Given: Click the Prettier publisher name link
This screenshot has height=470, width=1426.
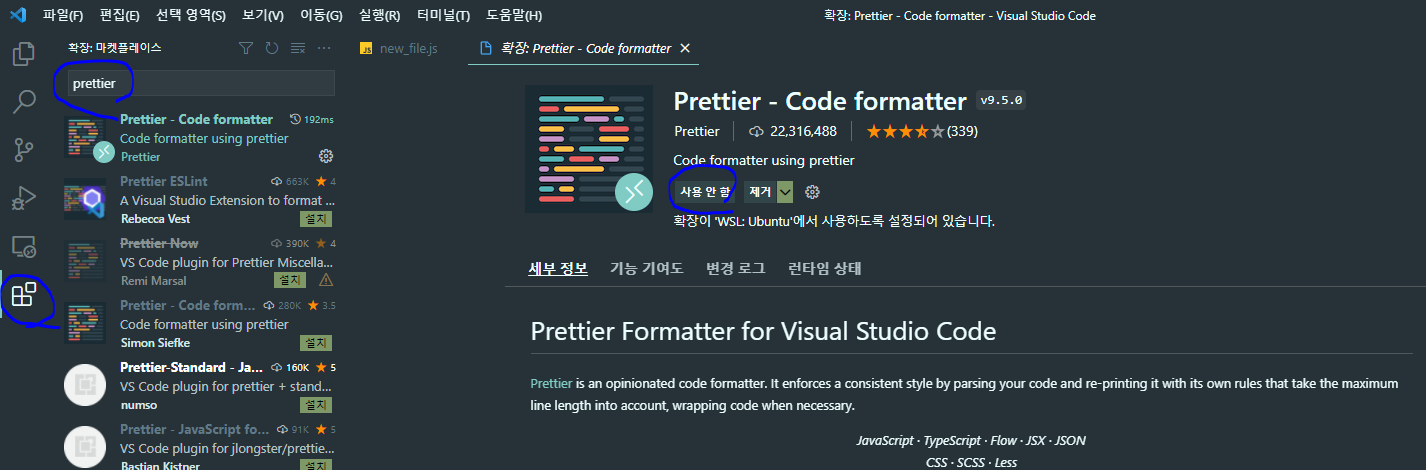Looking at the screenshot, I should click(697, 131).
